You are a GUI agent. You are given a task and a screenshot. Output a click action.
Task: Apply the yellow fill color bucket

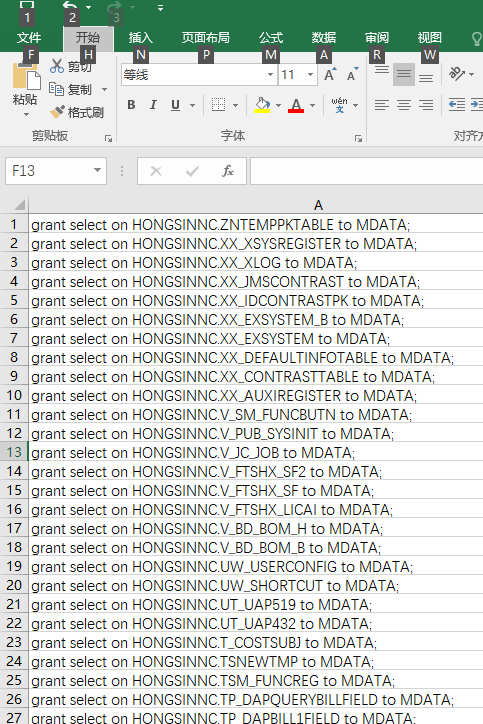click(262, 105)
